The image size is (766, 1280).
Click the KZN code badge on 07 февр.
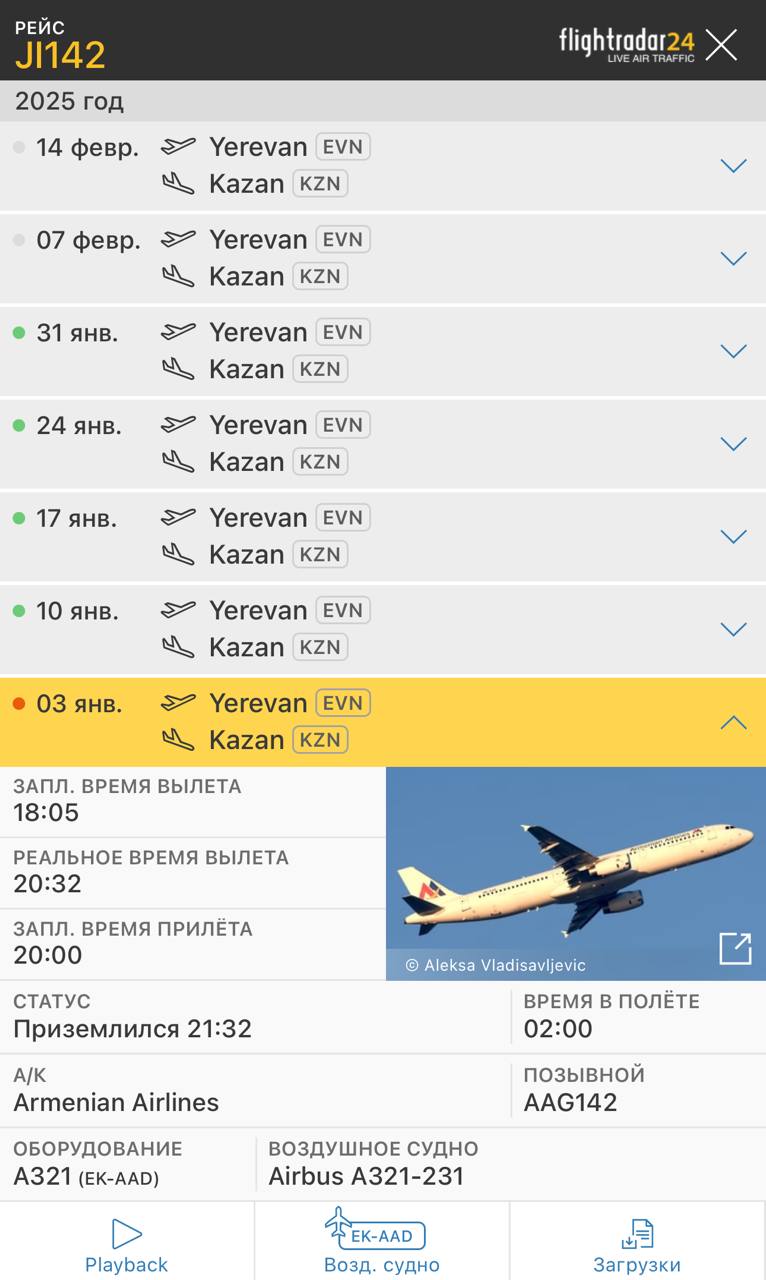(320, 276)
